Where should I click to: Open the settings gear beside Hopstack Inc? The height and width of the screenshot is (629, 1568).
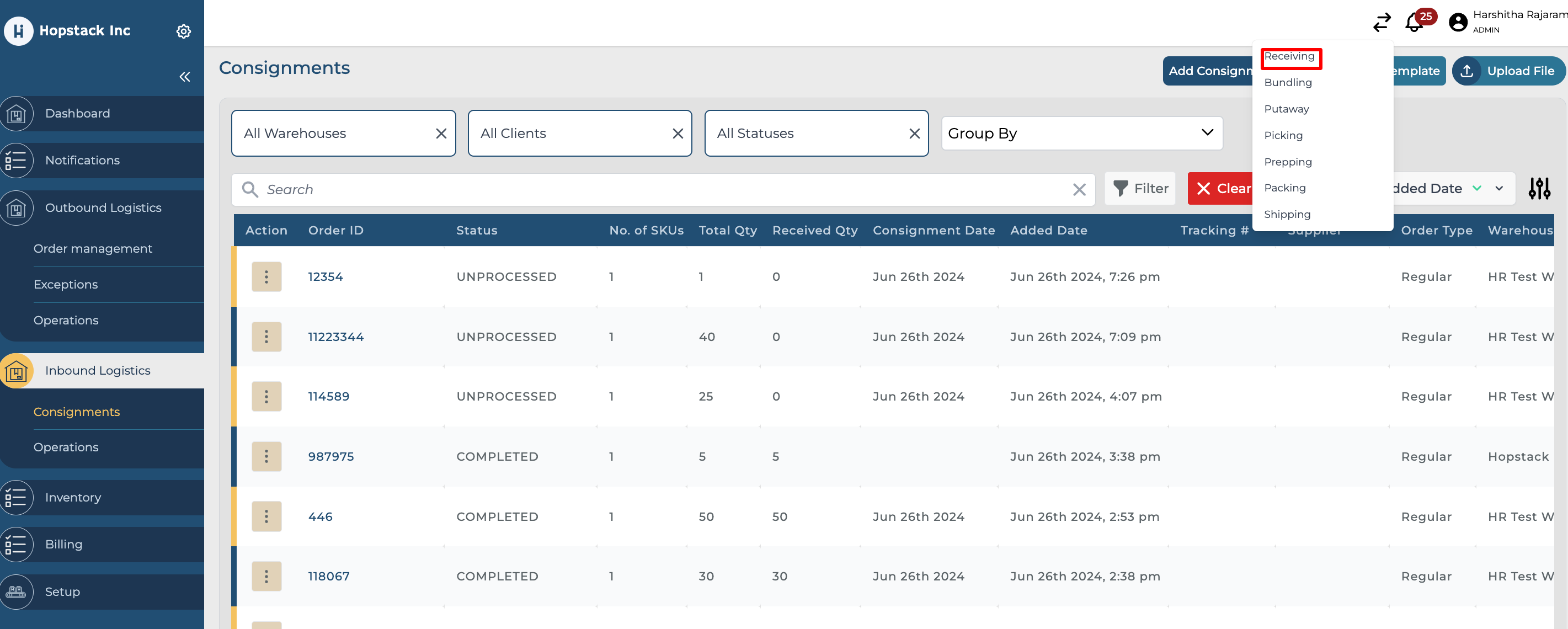pyautogui.click(x=183, y=31)
